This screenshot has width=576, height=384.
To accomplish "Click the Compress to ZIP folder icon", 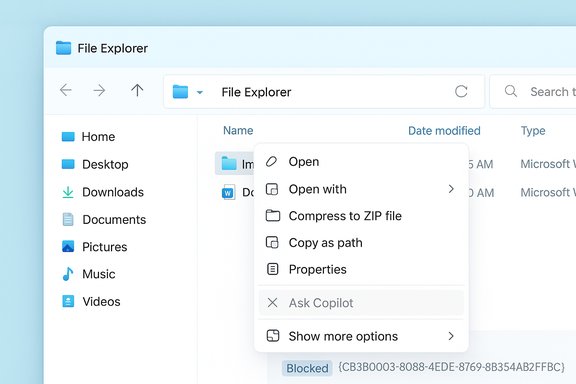I will tap(273, 216).
